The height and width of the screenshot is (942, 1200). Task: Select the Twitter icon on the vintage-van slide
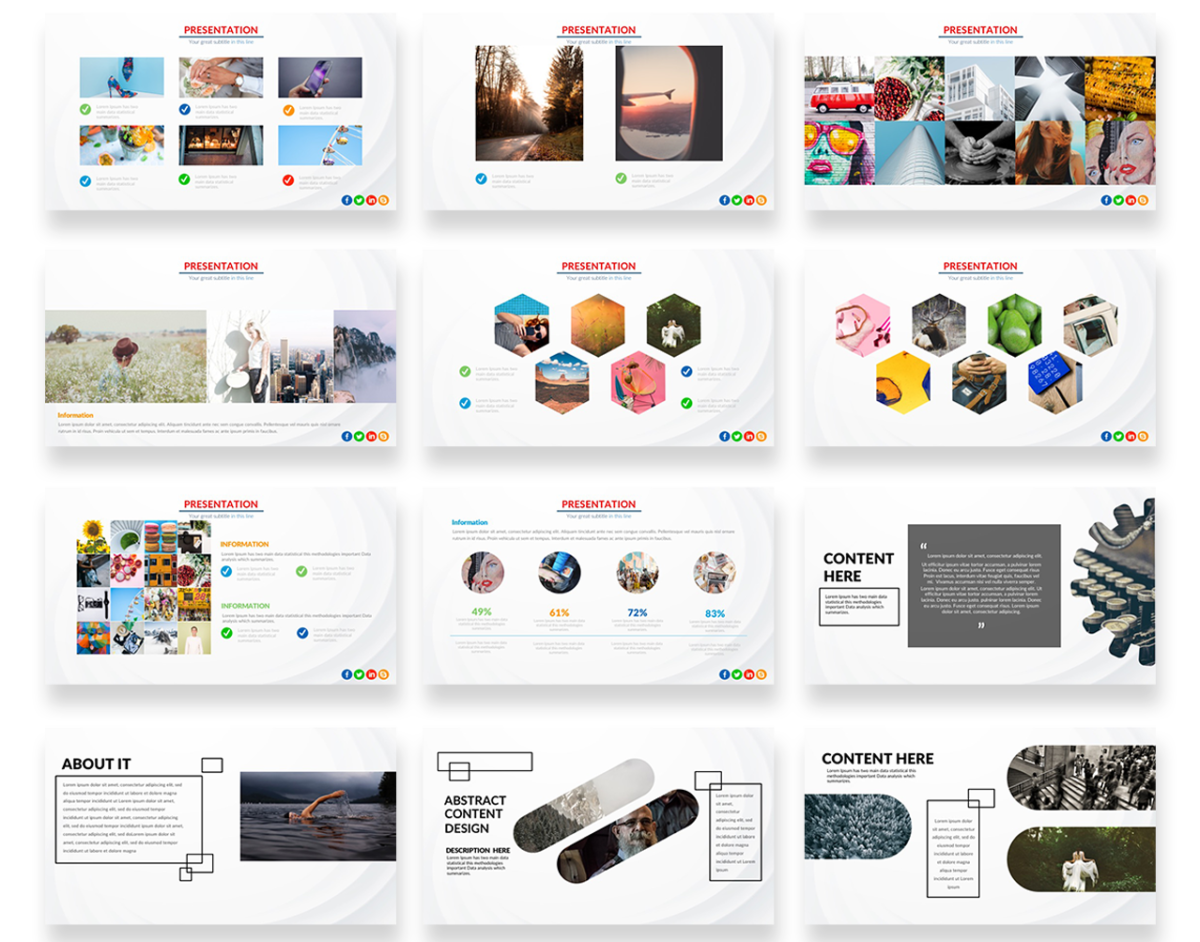coord(1117,199)
